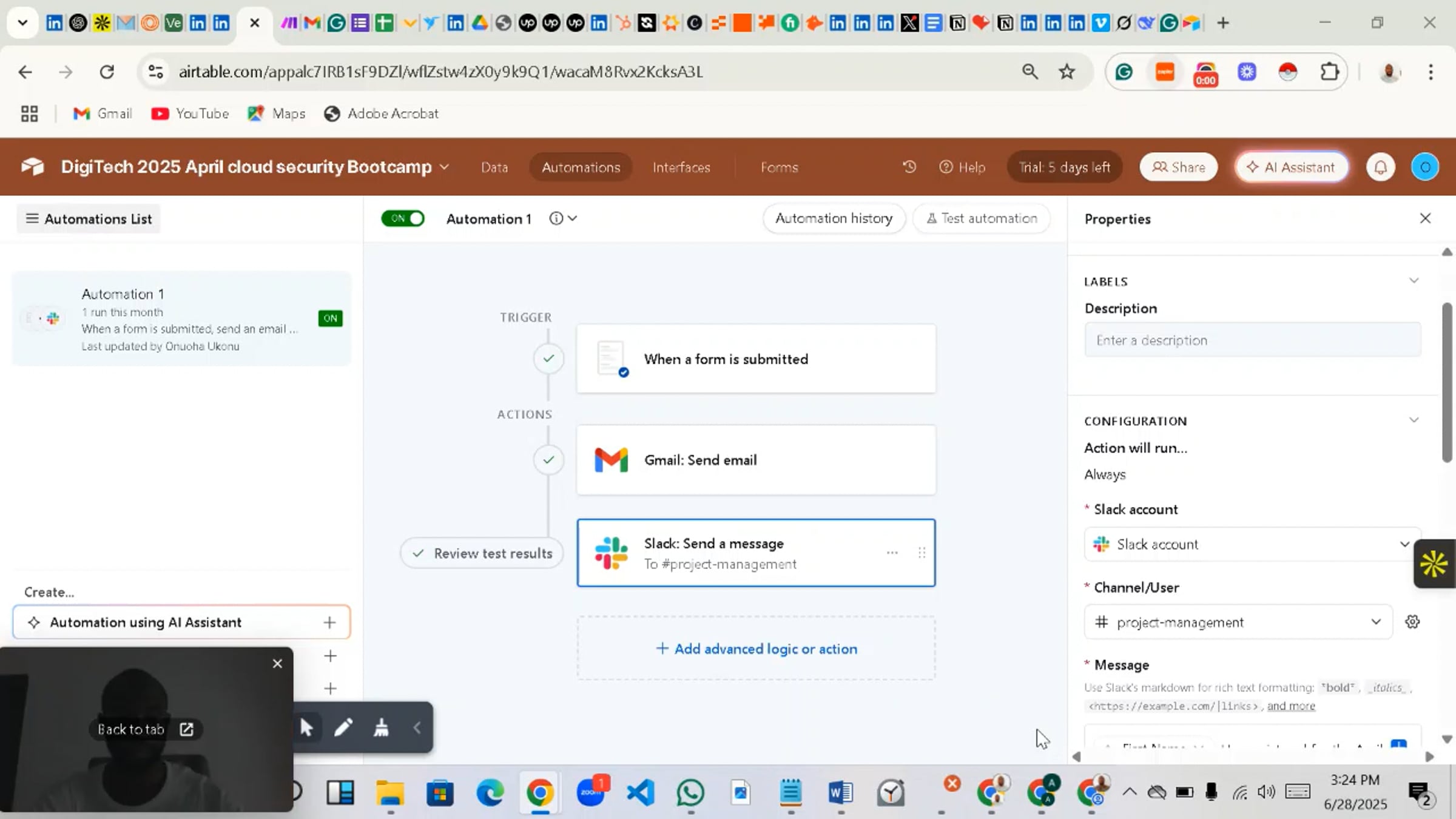Click the Grammarly extension icon

[1124, 72]
